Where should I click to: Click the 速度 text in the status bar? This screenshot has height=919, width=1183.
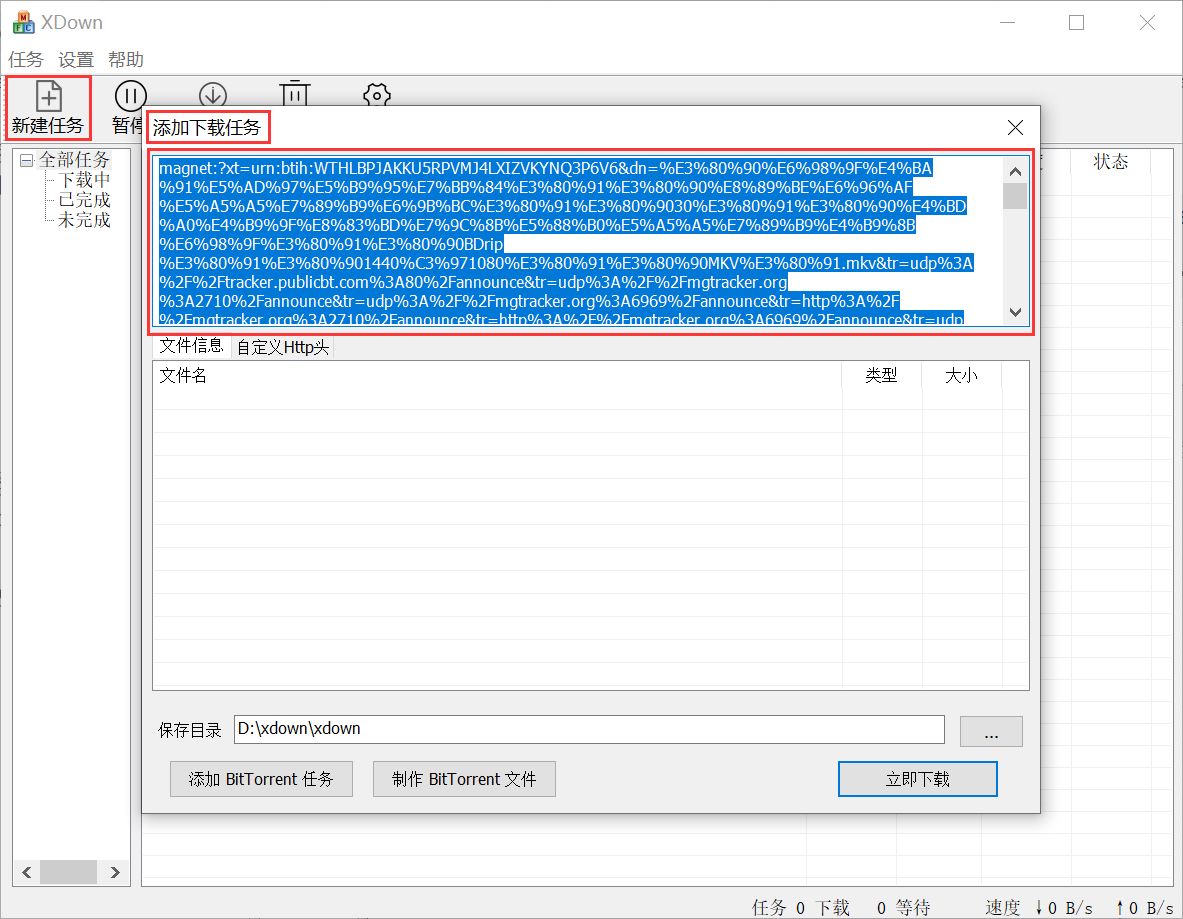coord(1002,907)
